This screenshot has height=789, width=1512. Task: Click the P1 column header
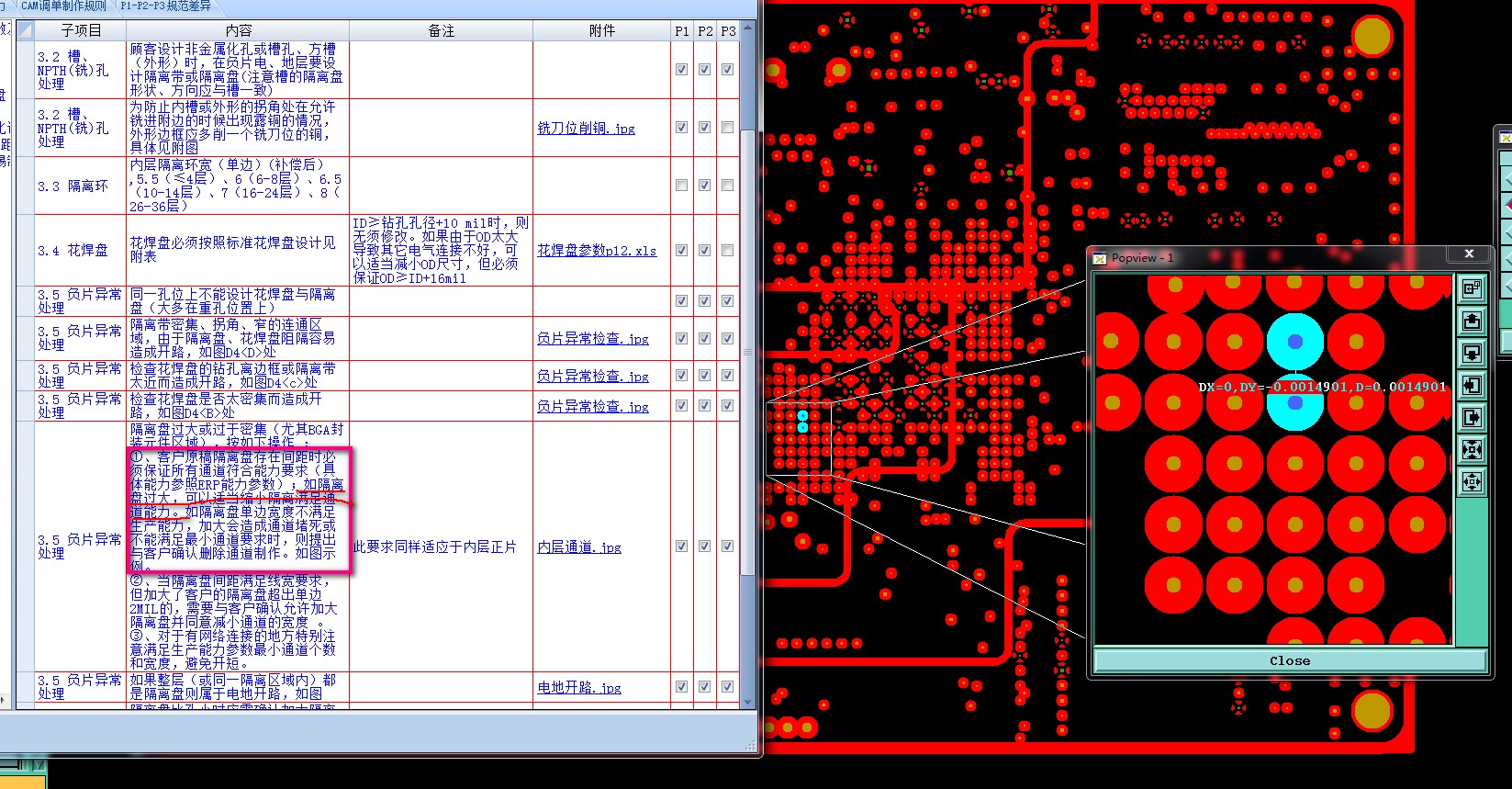(x=682, y=30)
